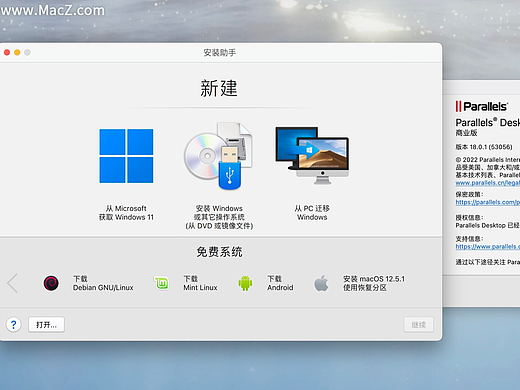Choose 下载 Debian GNU/Linux text
This screenshot has height=390, width=520.
[x=103, y=283]
